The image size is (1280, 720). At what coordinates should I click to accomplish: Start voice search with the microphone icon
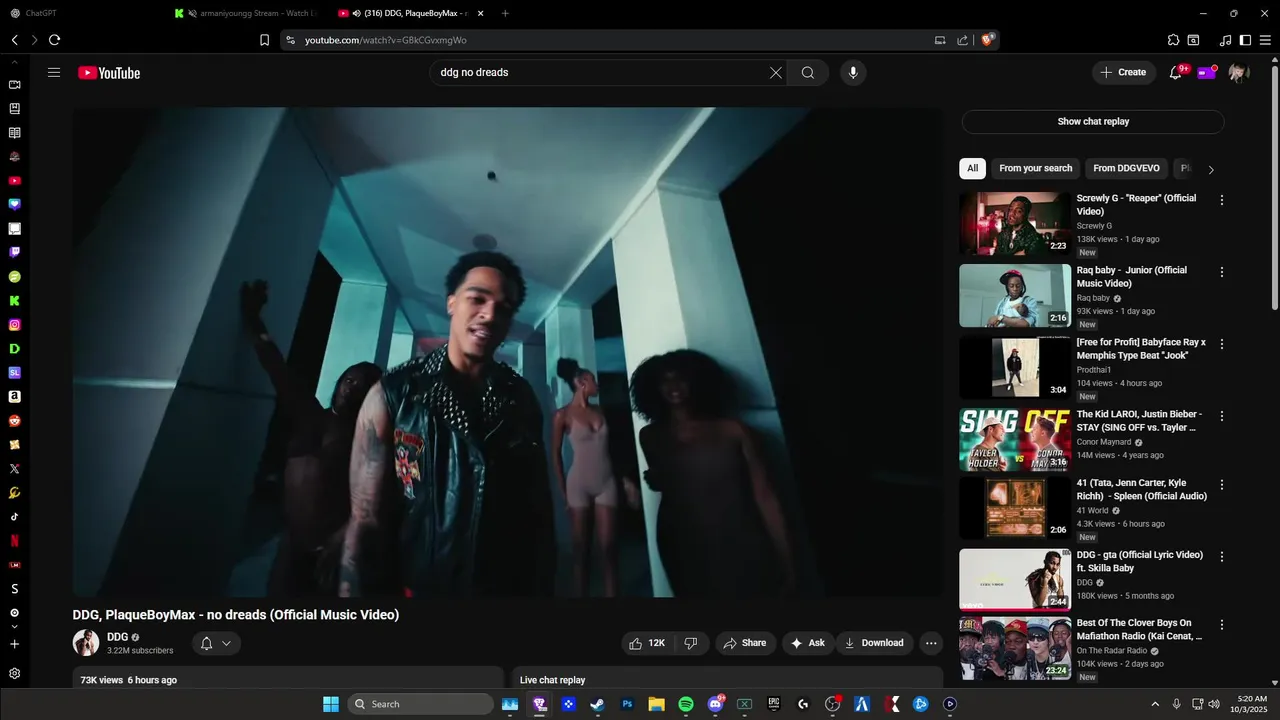[x=853, y=72]
